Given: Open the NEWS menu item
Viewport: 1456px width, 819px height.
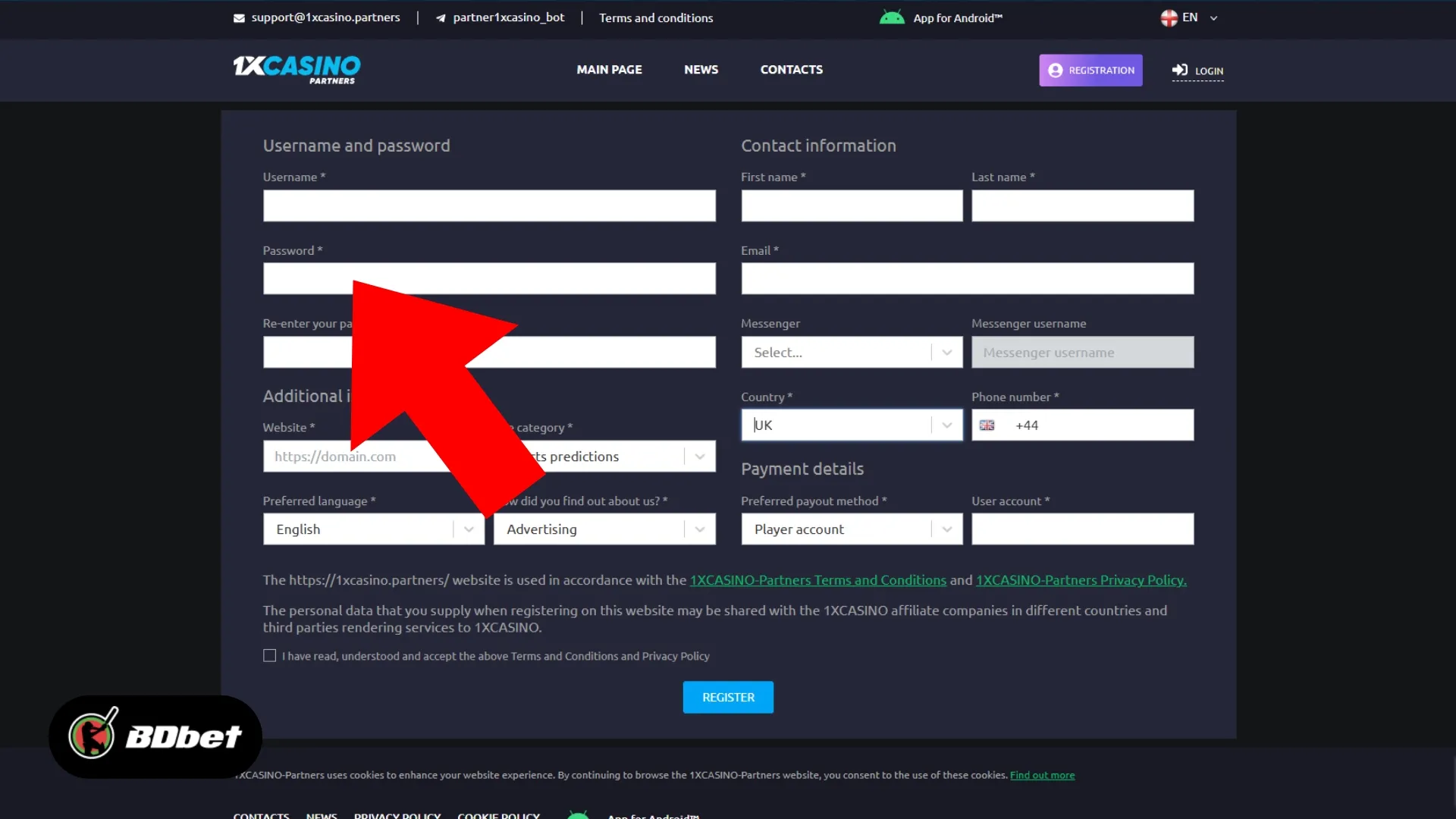Looking at the screenshot, I should (701, 70).
